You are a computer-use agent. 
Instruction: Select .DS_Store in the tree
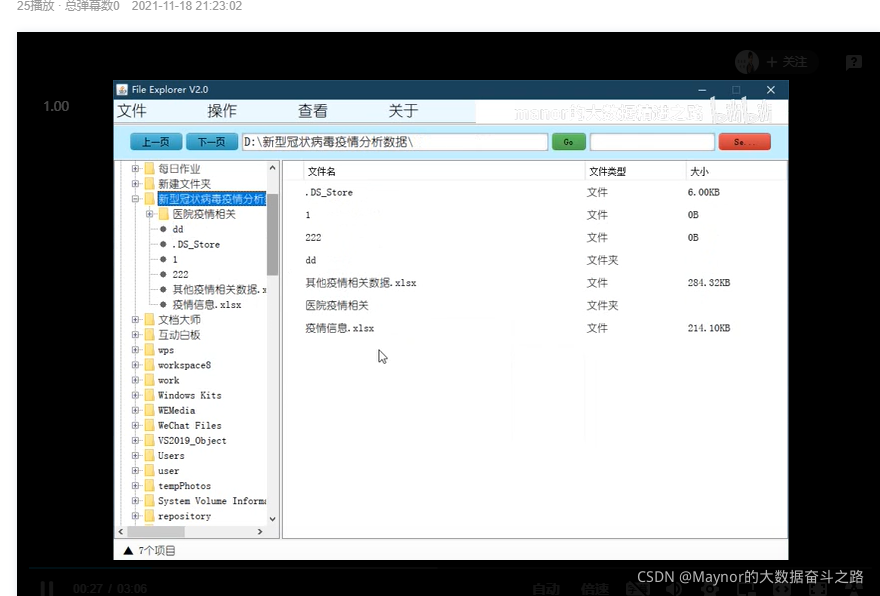196,244
